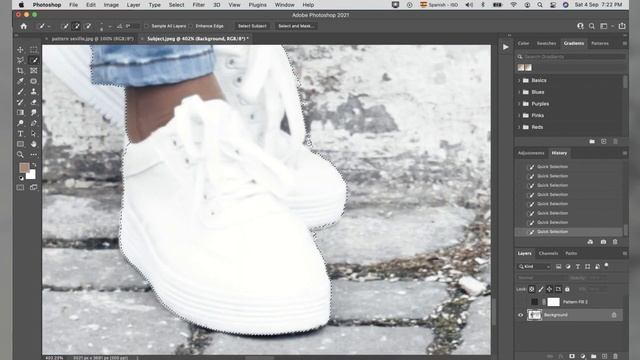Create new snapshot in History panel
Image resolution: width=640 pixels, height=360 pixels.
click(603, 242)
